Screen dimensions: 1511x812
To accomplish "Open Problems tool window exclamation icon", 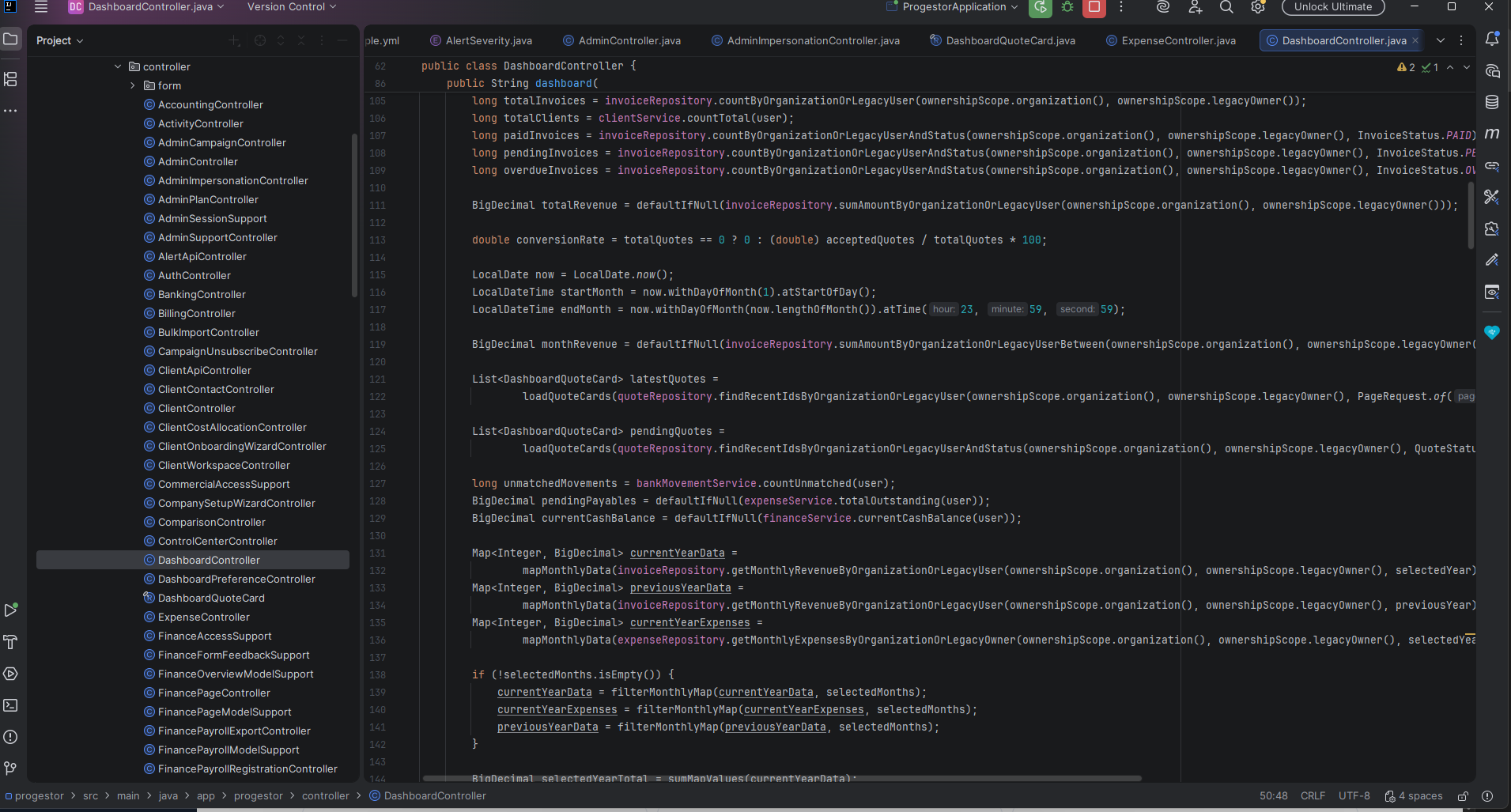I will pos(11,737).
